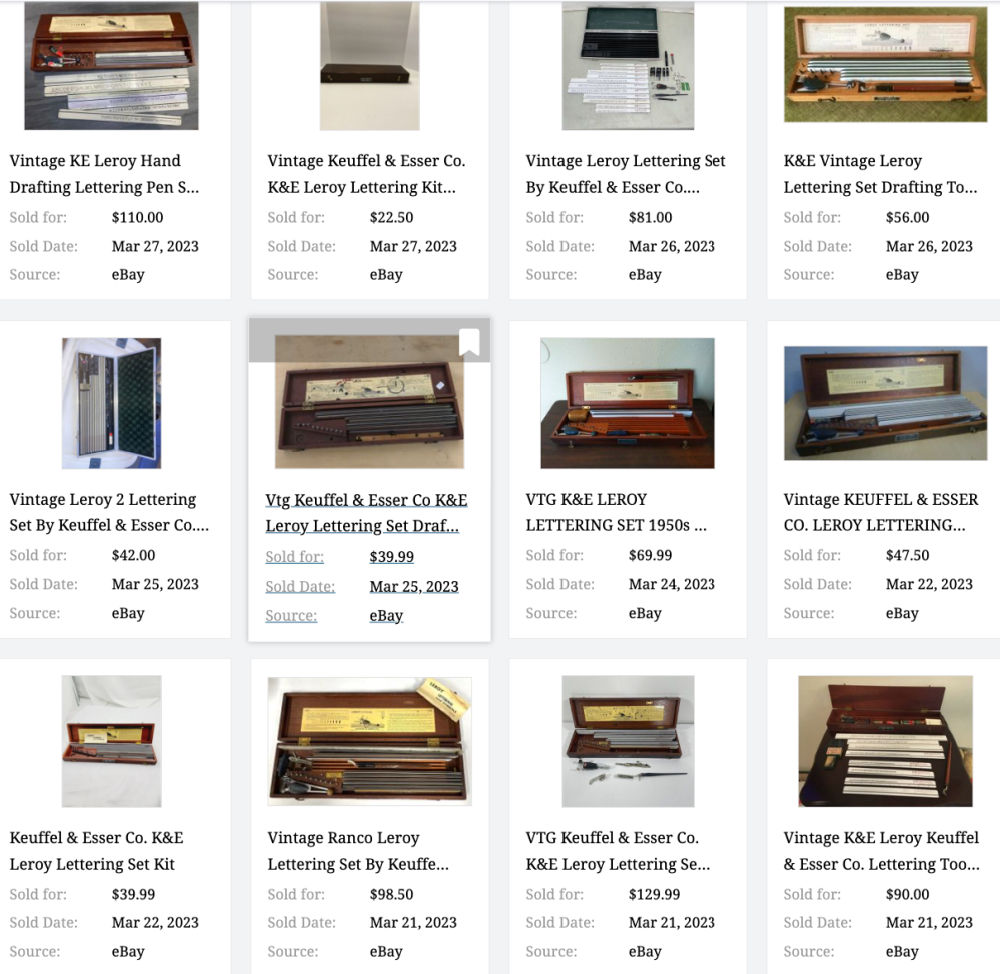1000x974 pixels.
Task: Open the Vintage Leroy 2 Lettering Set thumbnail
Action: 111,403
